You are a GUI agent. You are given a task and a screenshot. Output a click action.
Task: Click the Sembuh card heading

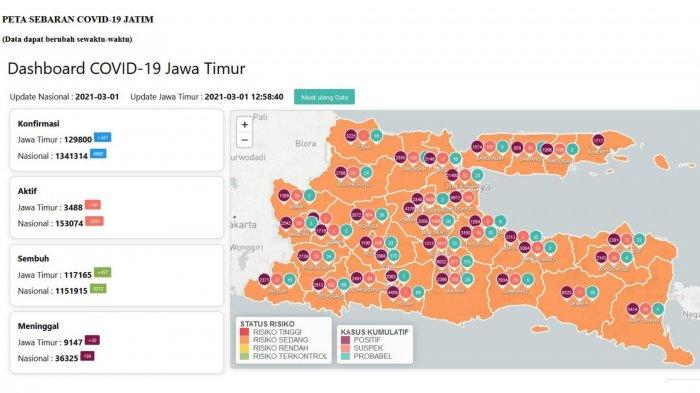click(33, 259)
